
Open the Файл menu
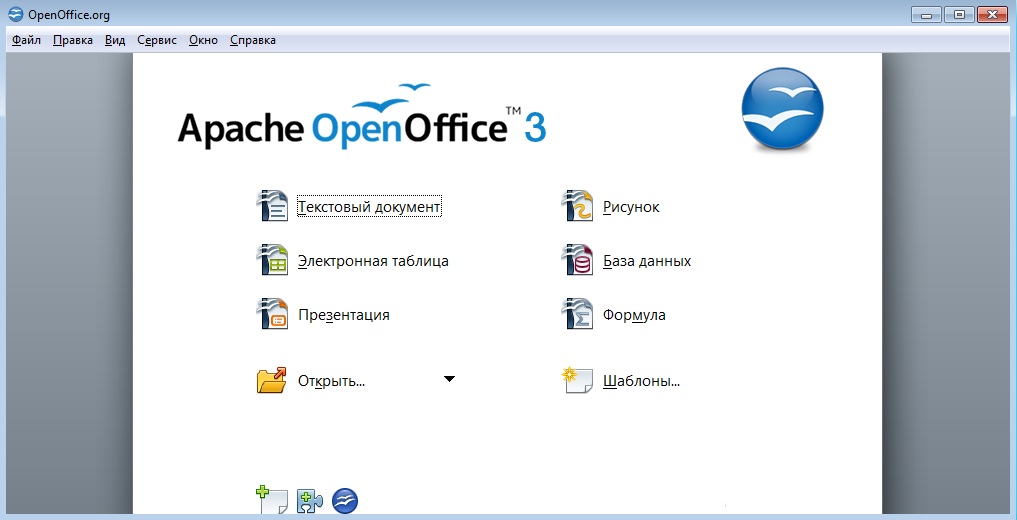[26, 40]
